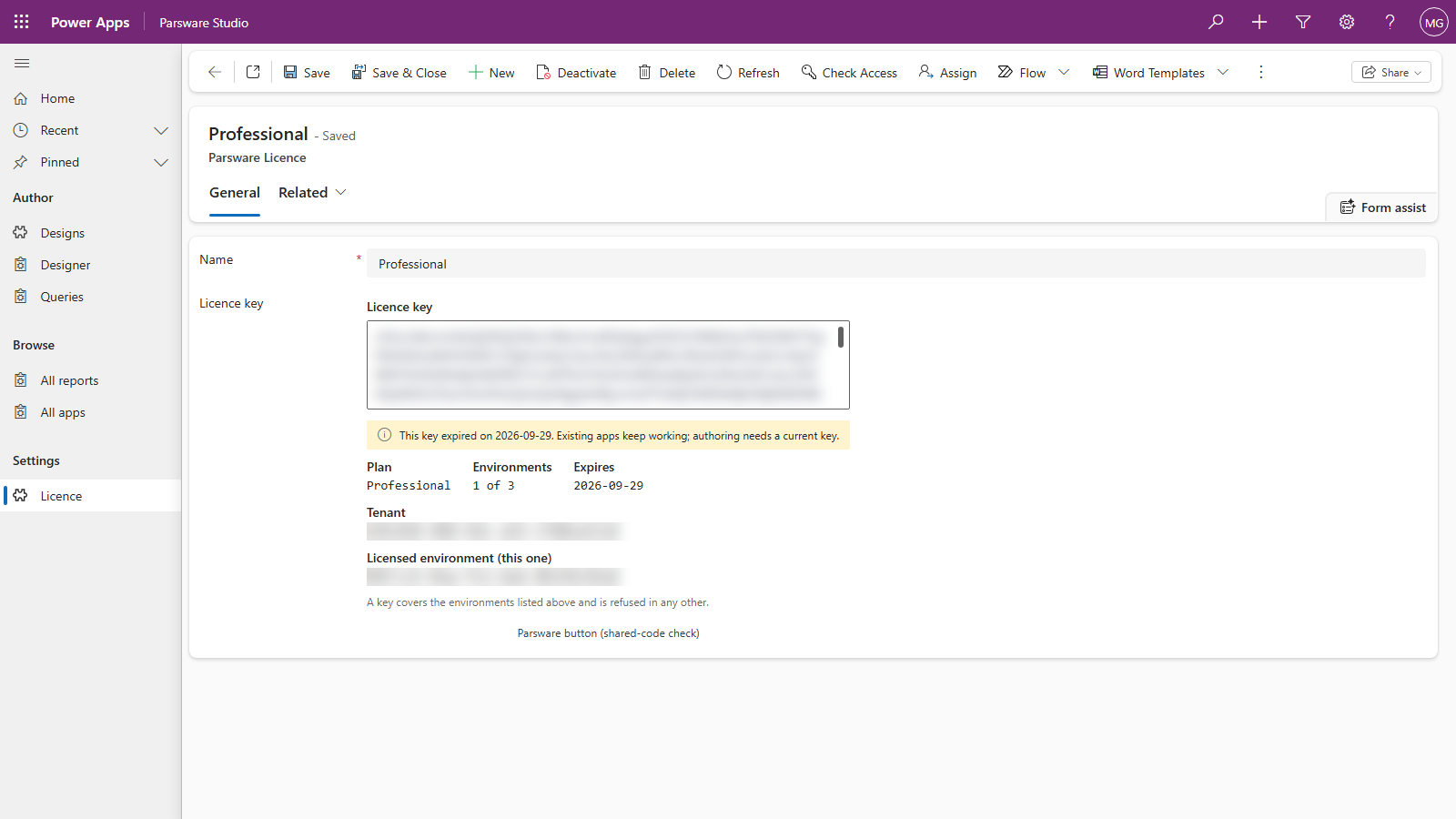Open the MG account avatar
The height and width of the screenshot is (819, 1456).
[1434, 22]
